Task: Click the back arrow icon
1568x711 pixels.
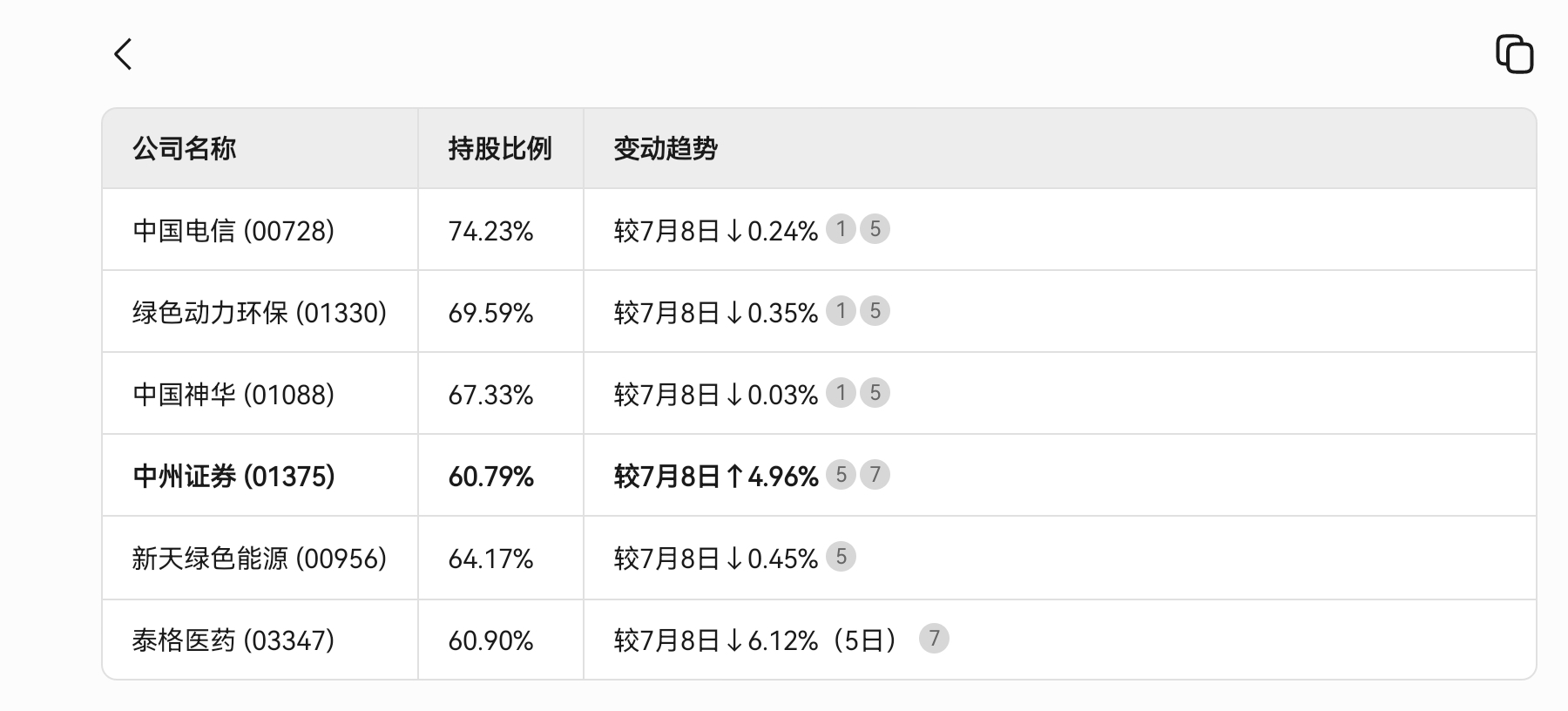Action: point(123,54)
